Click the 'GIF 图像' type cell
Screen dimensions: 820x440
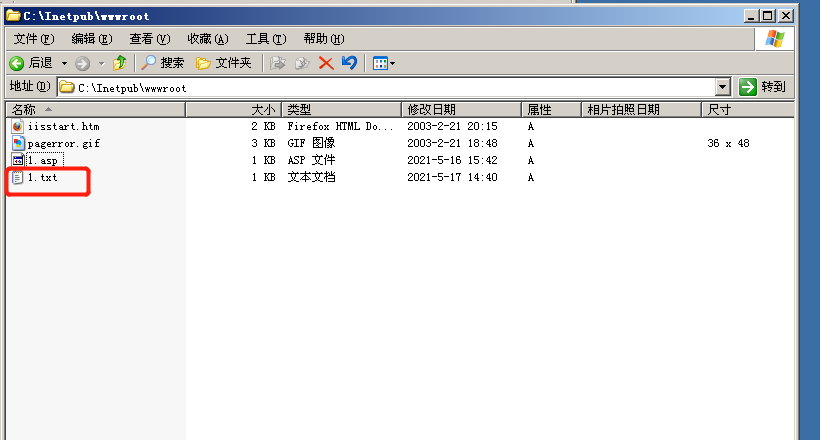coord(311,143)
